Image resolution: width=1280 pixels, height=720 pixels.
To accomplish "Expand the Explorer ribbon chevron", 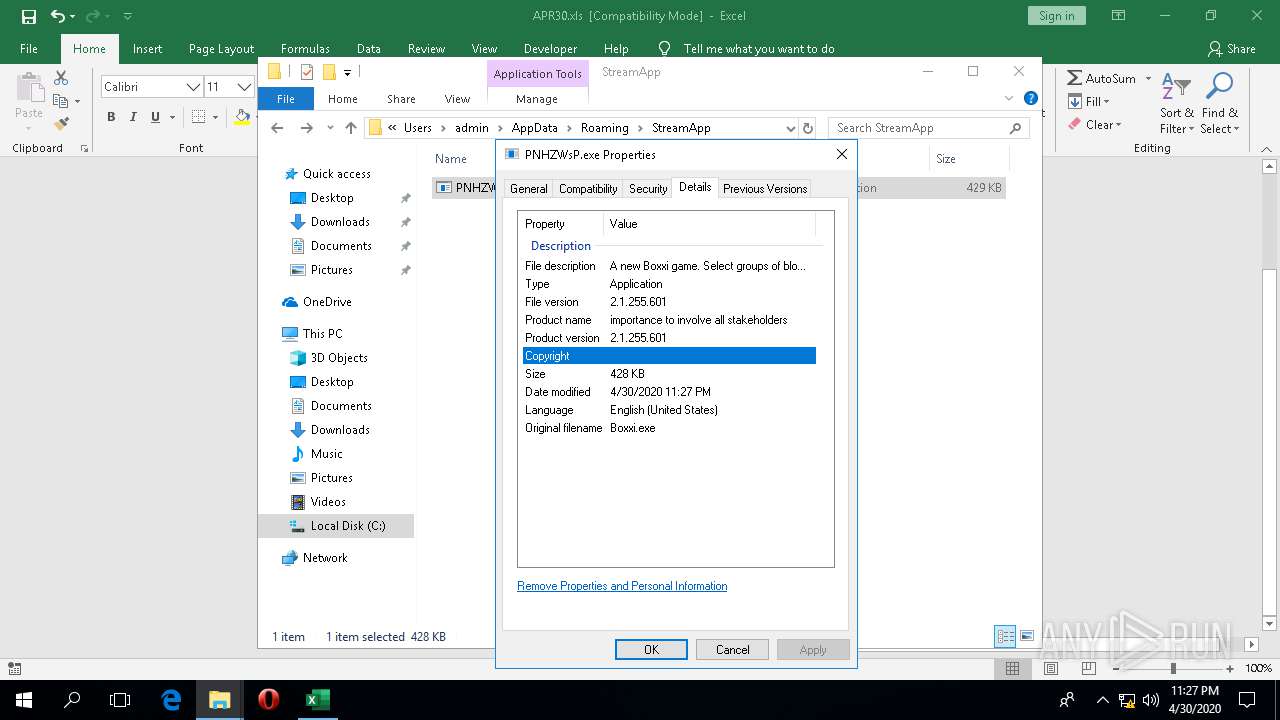I will 1008,98.
